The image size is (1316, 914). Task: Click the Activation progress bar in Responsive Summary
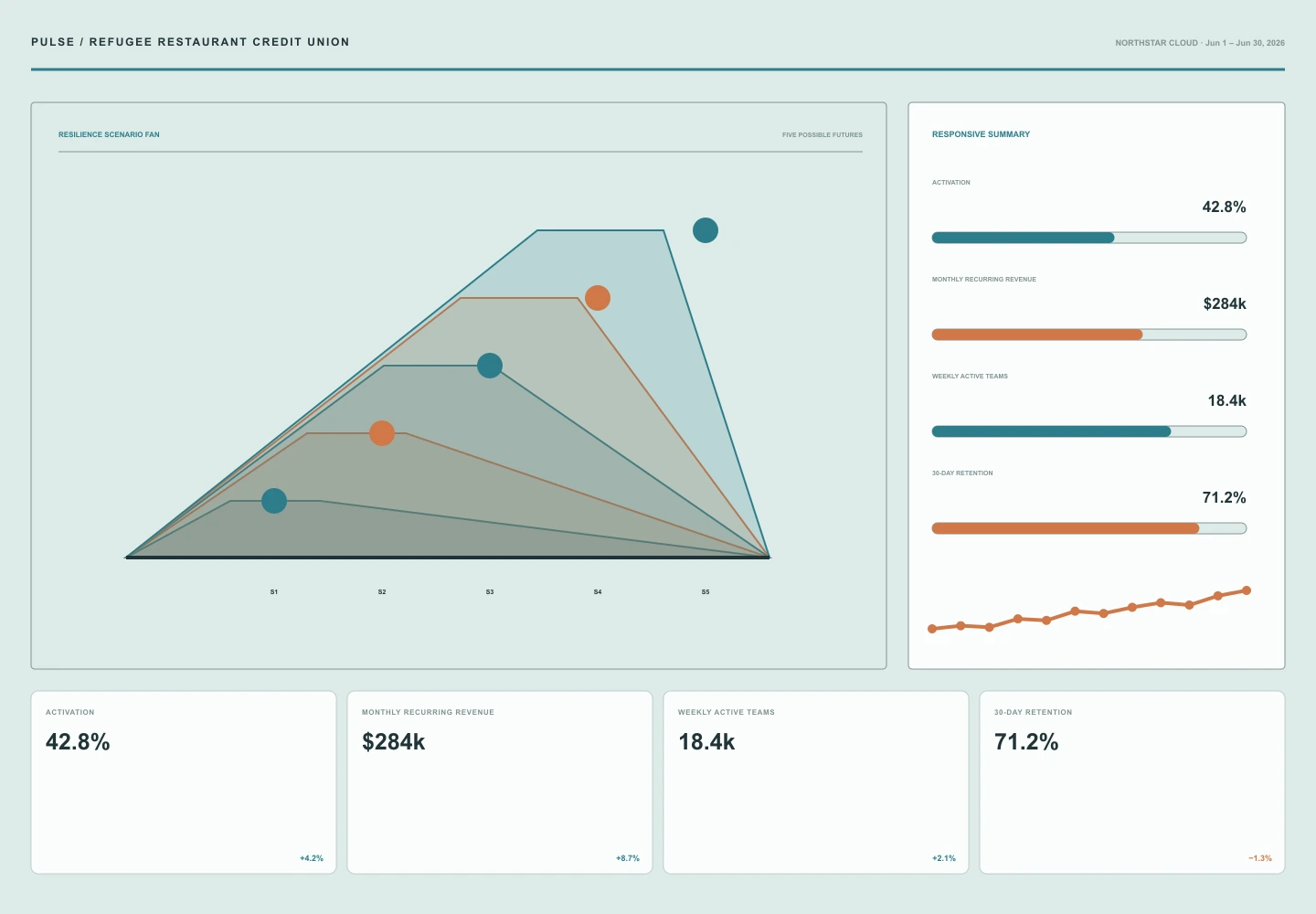pos(1089,238)
